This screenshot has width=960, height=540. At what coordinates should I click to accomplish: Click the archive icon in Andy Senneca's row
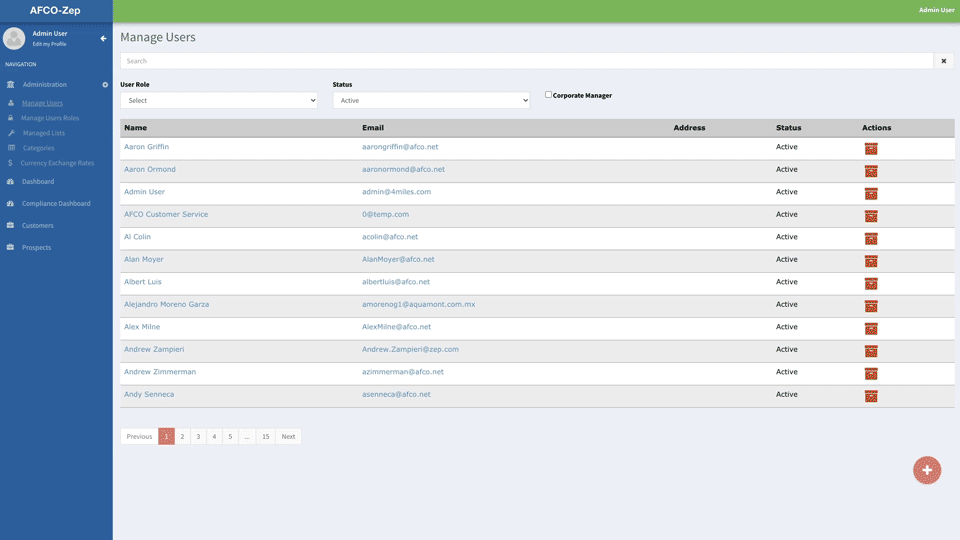tap(871, 396)
